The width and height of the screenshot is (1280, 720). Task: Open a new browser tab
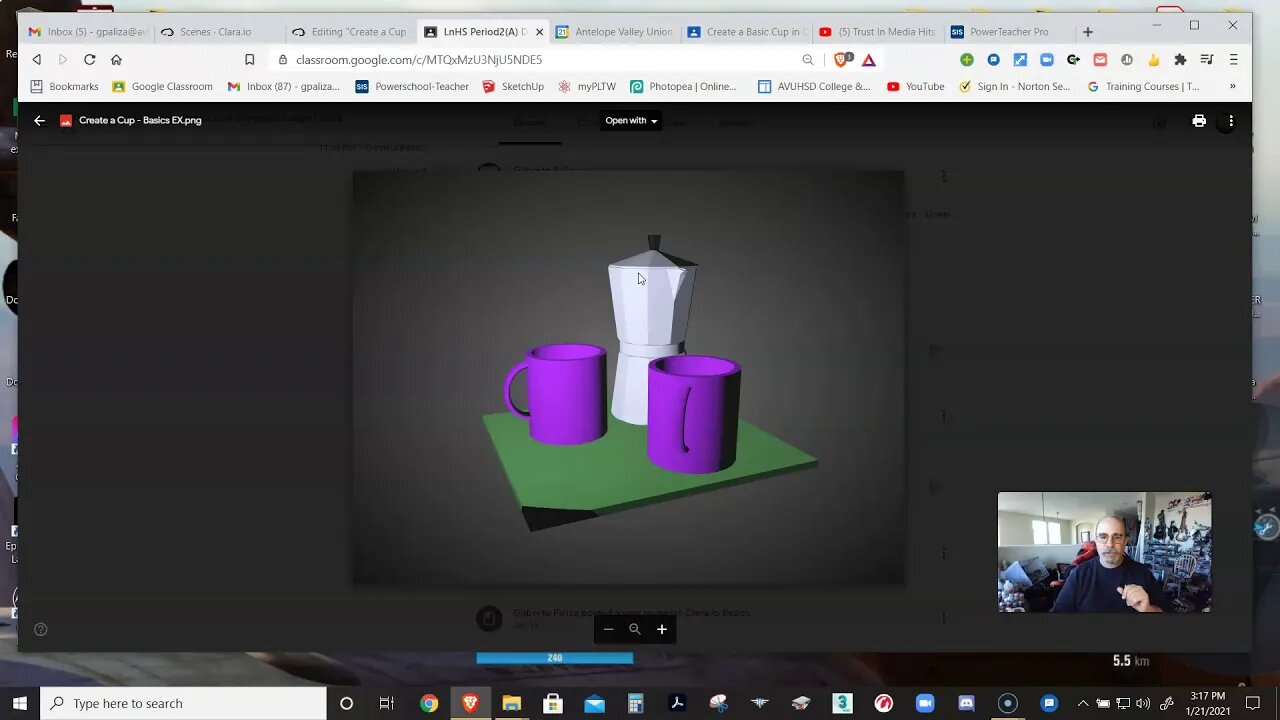[1088, 32]
